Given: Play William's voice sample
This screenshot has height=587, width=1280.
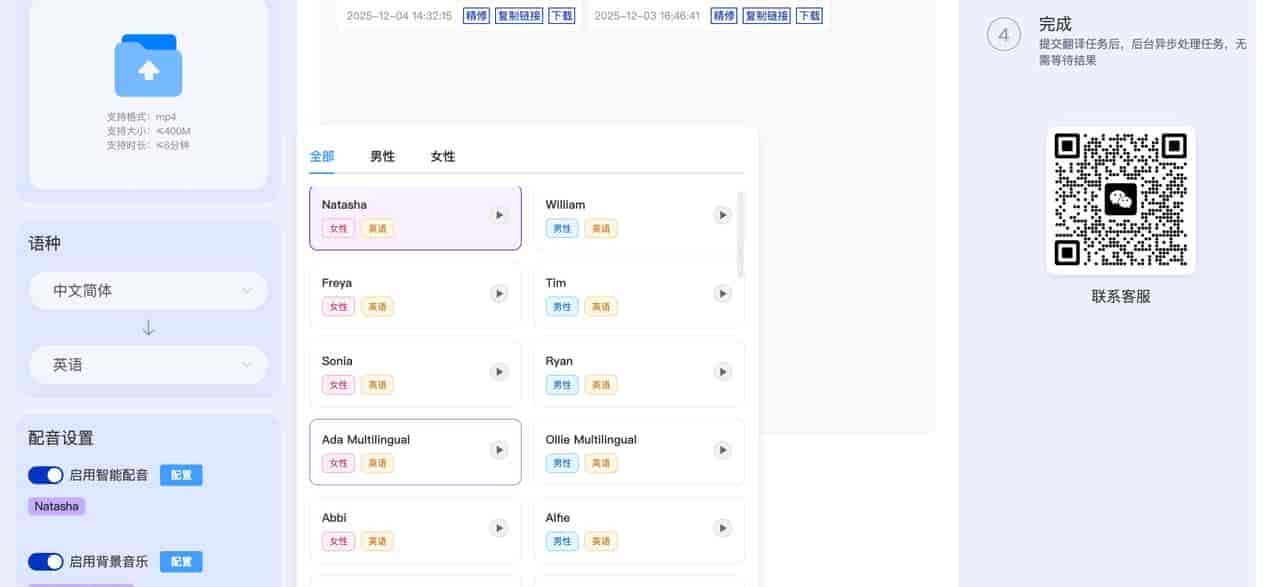Looking at the screenshot, I should pos(722,215).
